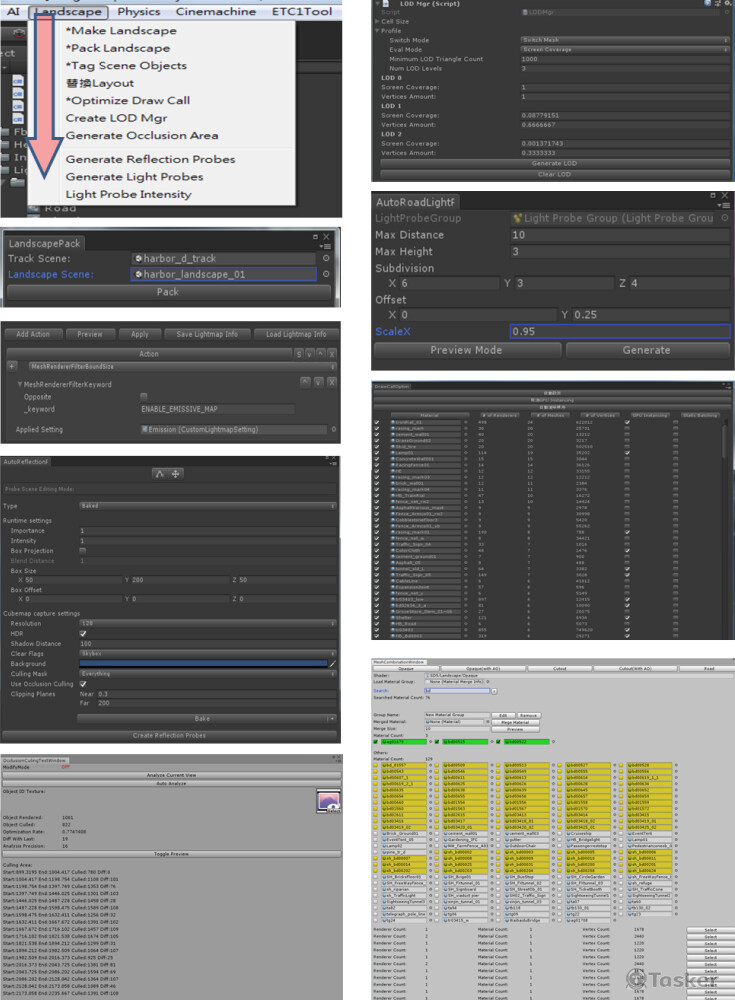
Task: Click X icon on MeshRendererFilterKeyword row
Action: pos(332,382)
